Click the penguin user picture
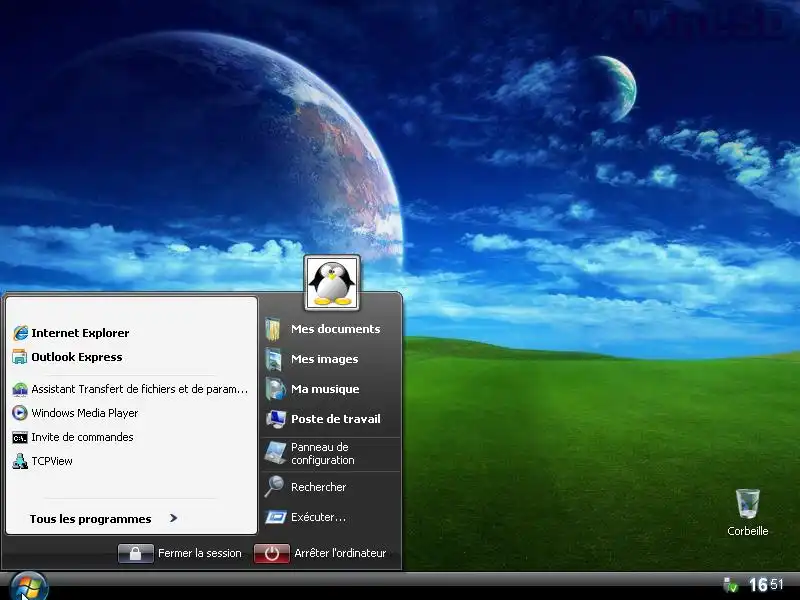This screenshot has height=600, width=800. [332, 283]
